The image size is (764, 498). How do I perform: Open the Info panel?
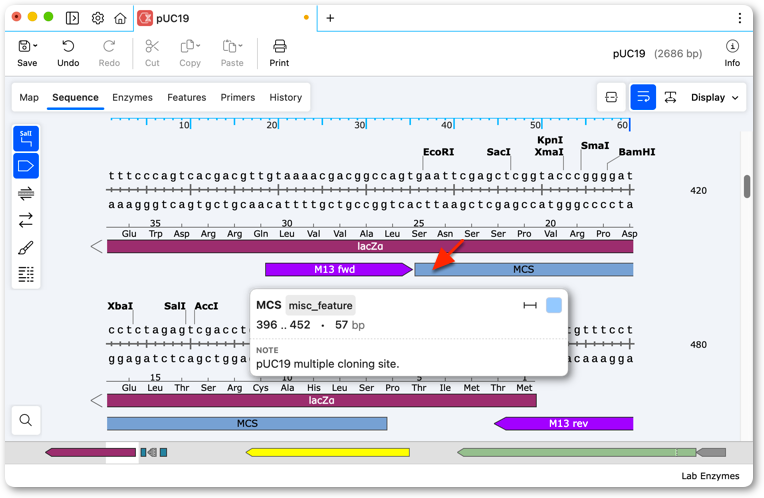[x=732, y=53]
